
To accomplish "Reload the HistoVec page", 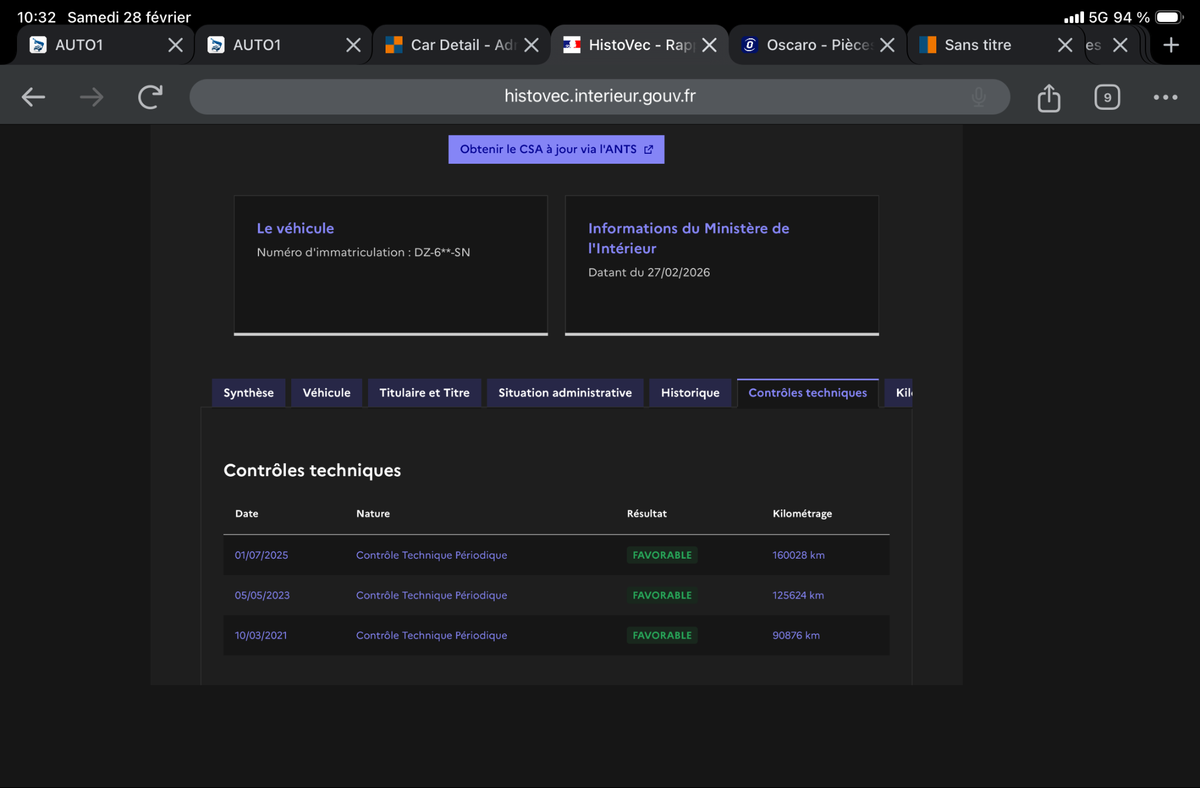I will click(150, 97).
